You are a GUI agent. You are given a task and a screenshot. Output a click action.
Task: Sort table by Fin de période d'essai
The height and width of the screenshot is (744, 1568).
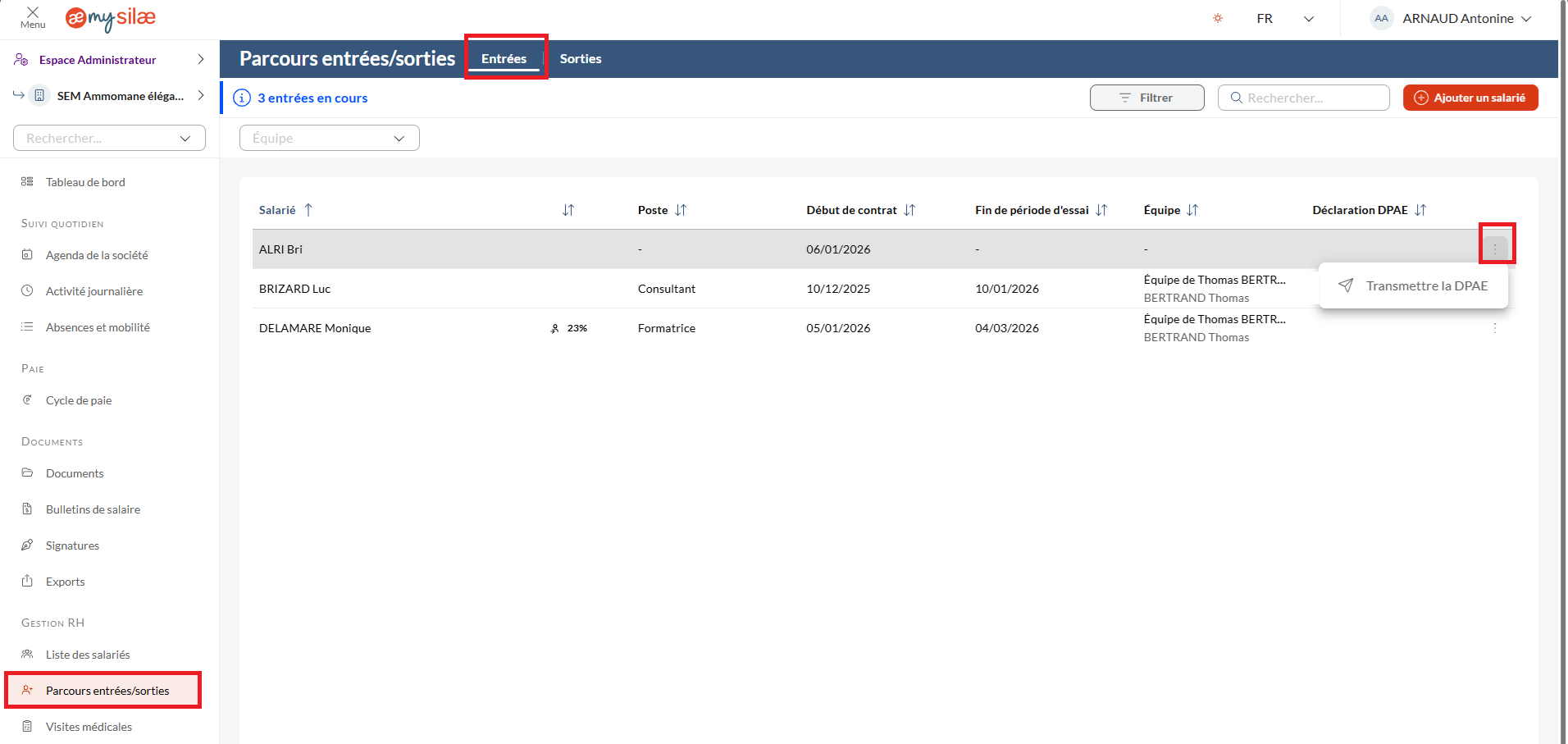tap(1101, 210)
